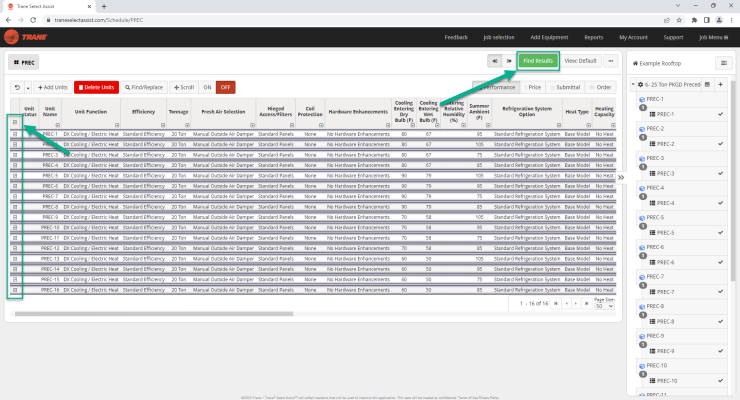Open Feedback in top navigation

tap(456, 37)
